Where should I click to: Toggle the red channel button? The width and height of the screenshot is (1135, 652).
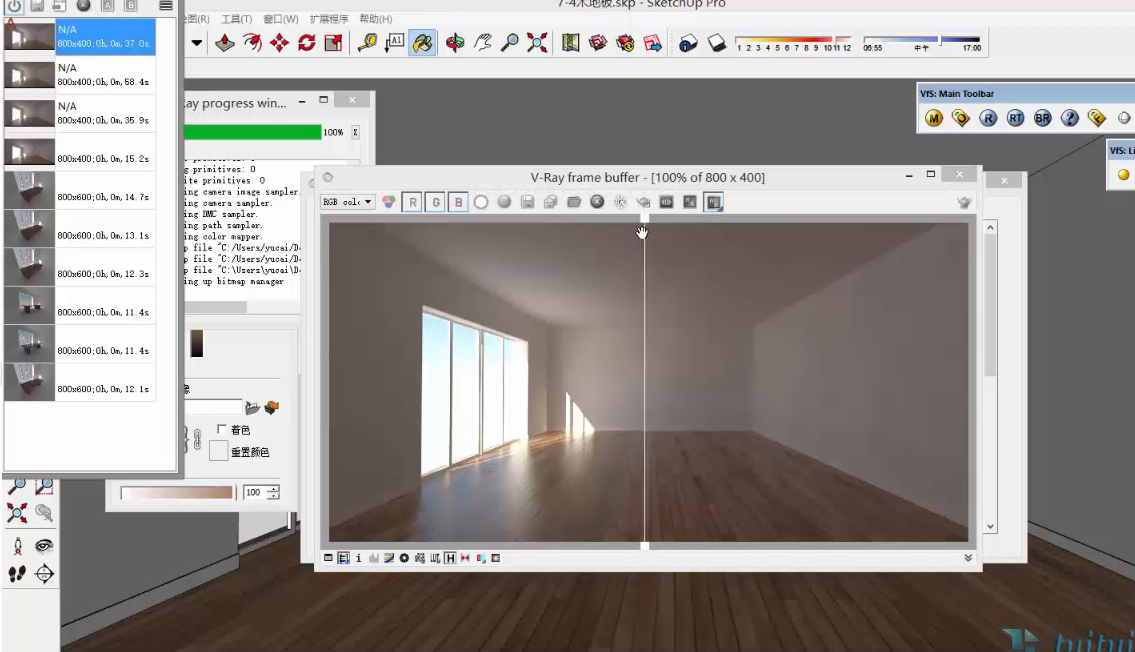click(414, 202)
